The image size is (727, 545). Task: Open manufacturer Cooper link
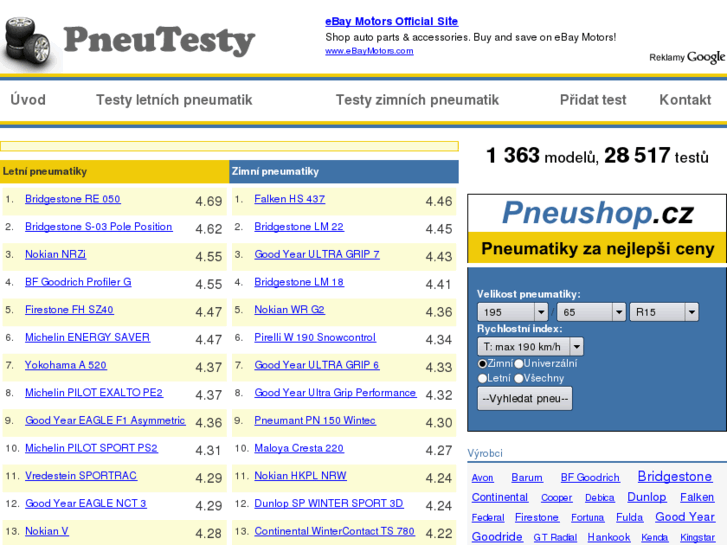tap(556, 498)
